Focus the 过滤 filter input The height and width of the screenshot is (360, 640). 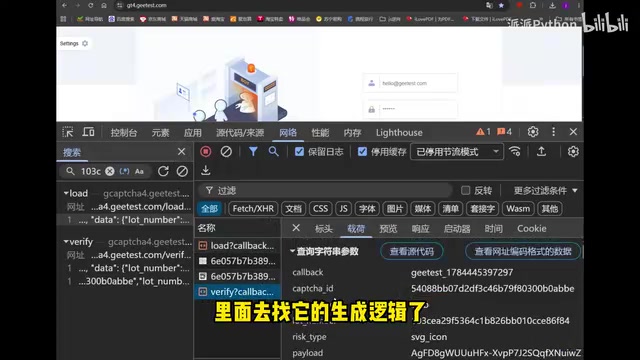point(327,191)
